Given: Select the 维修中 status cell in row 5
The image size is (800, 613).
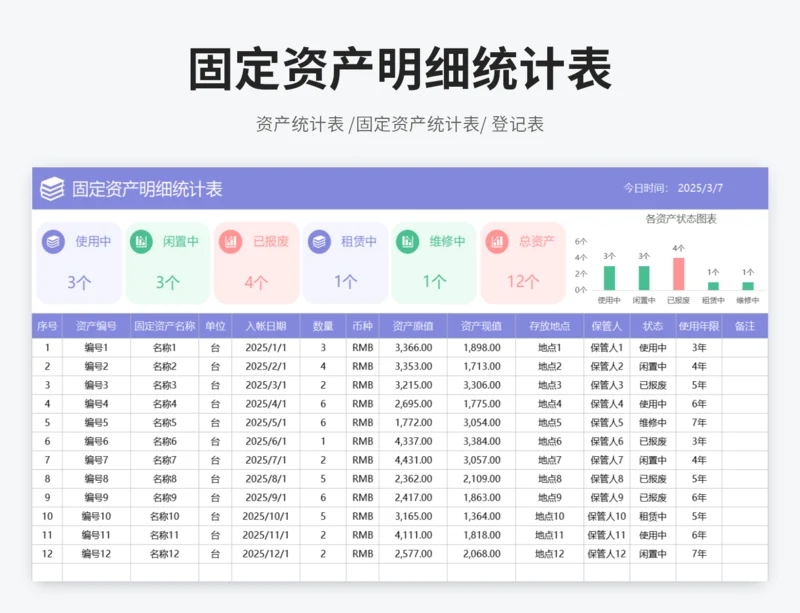Looking at the screenshot, I should tap(653, 423).
